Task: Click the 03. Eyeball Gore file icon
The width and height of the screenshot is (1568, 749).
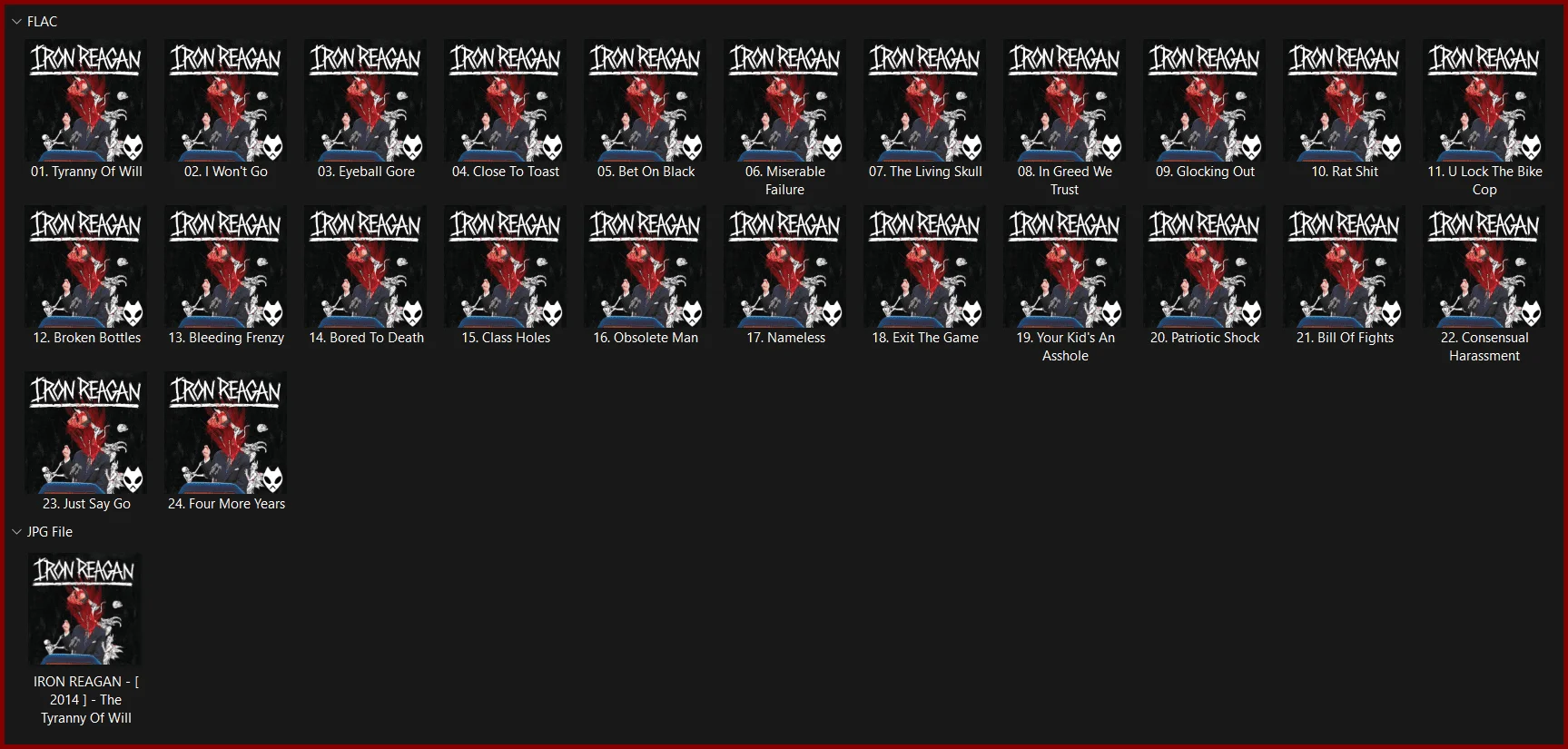Action: (x=366, y=101)
